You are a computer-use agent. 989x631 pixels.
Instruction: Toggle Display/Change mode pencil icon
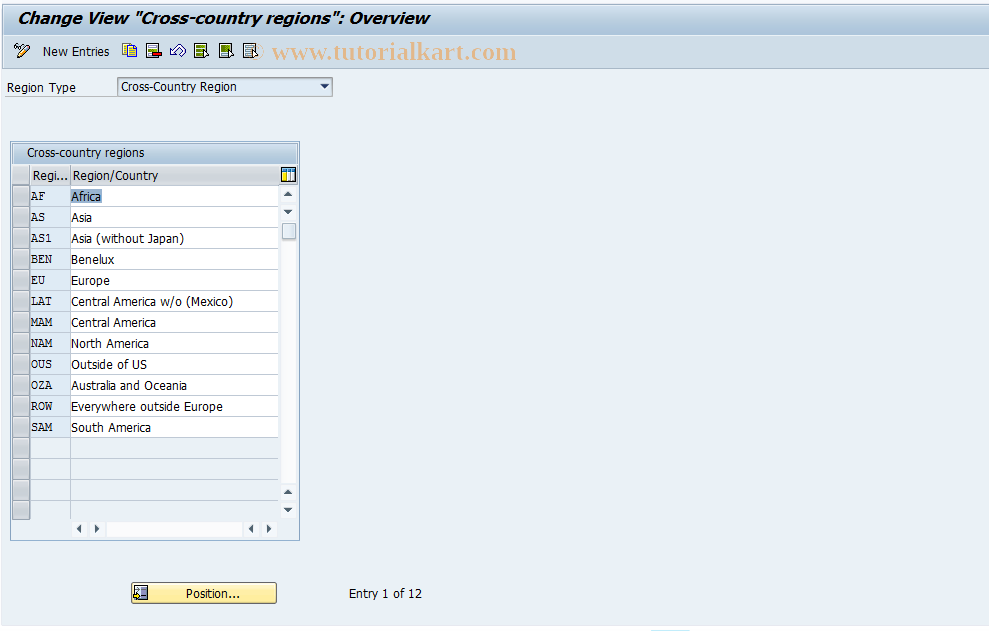coord(21,51)
